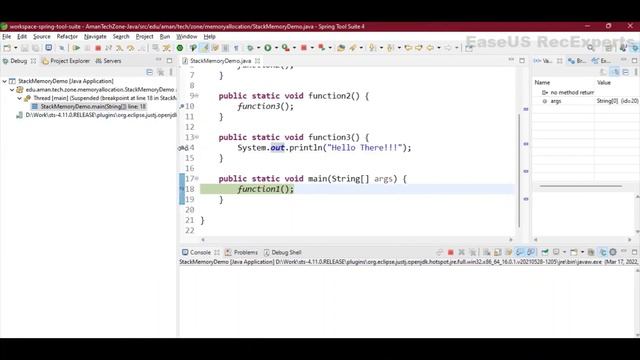Screen dimensions: 640x360
Task: Click the Previous Annotation toolbar icon
Action: [390, 48]
